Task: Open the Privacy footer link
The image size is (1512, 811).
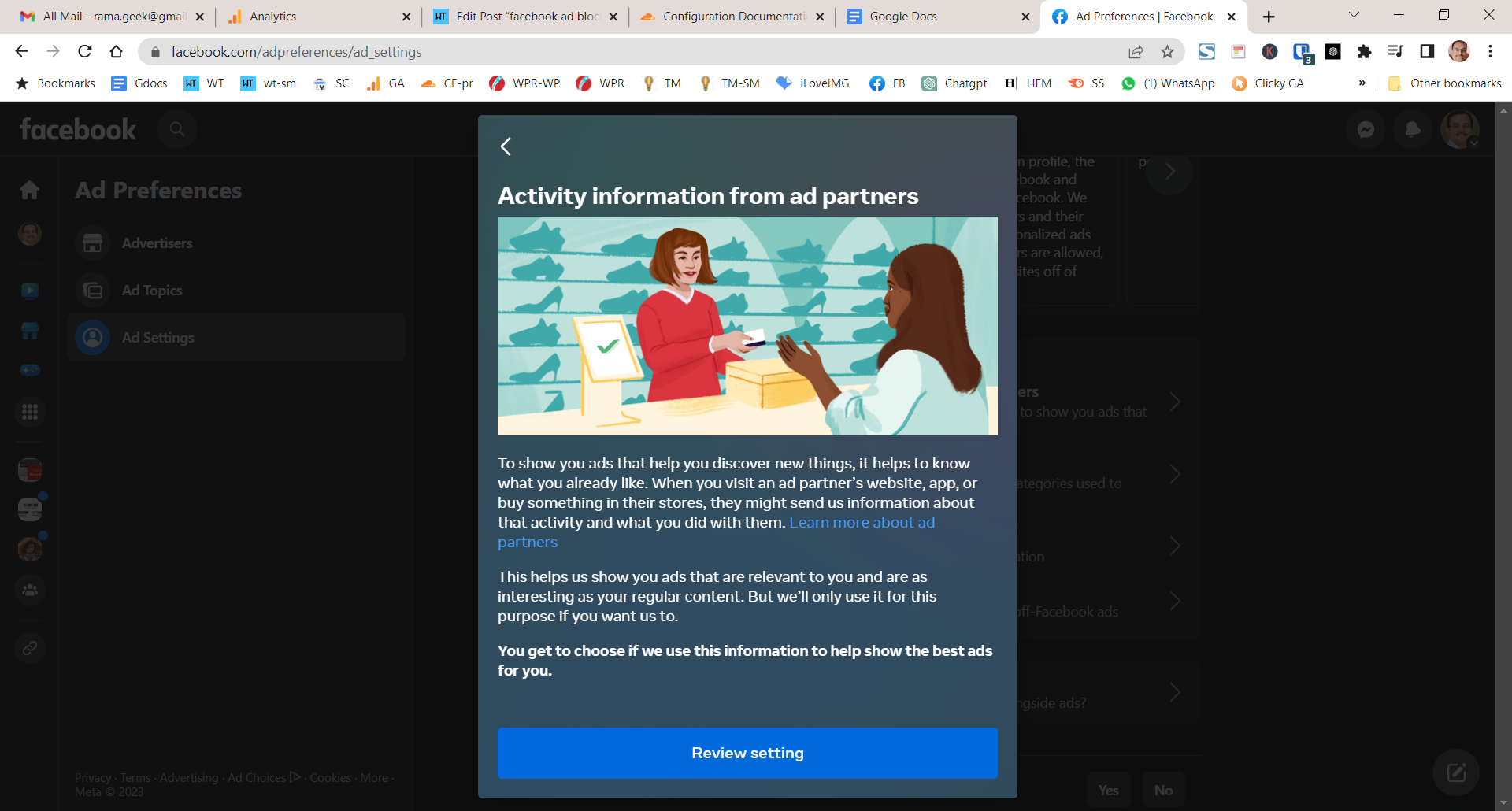Action: pyautogui.click(x=93, y=778)
